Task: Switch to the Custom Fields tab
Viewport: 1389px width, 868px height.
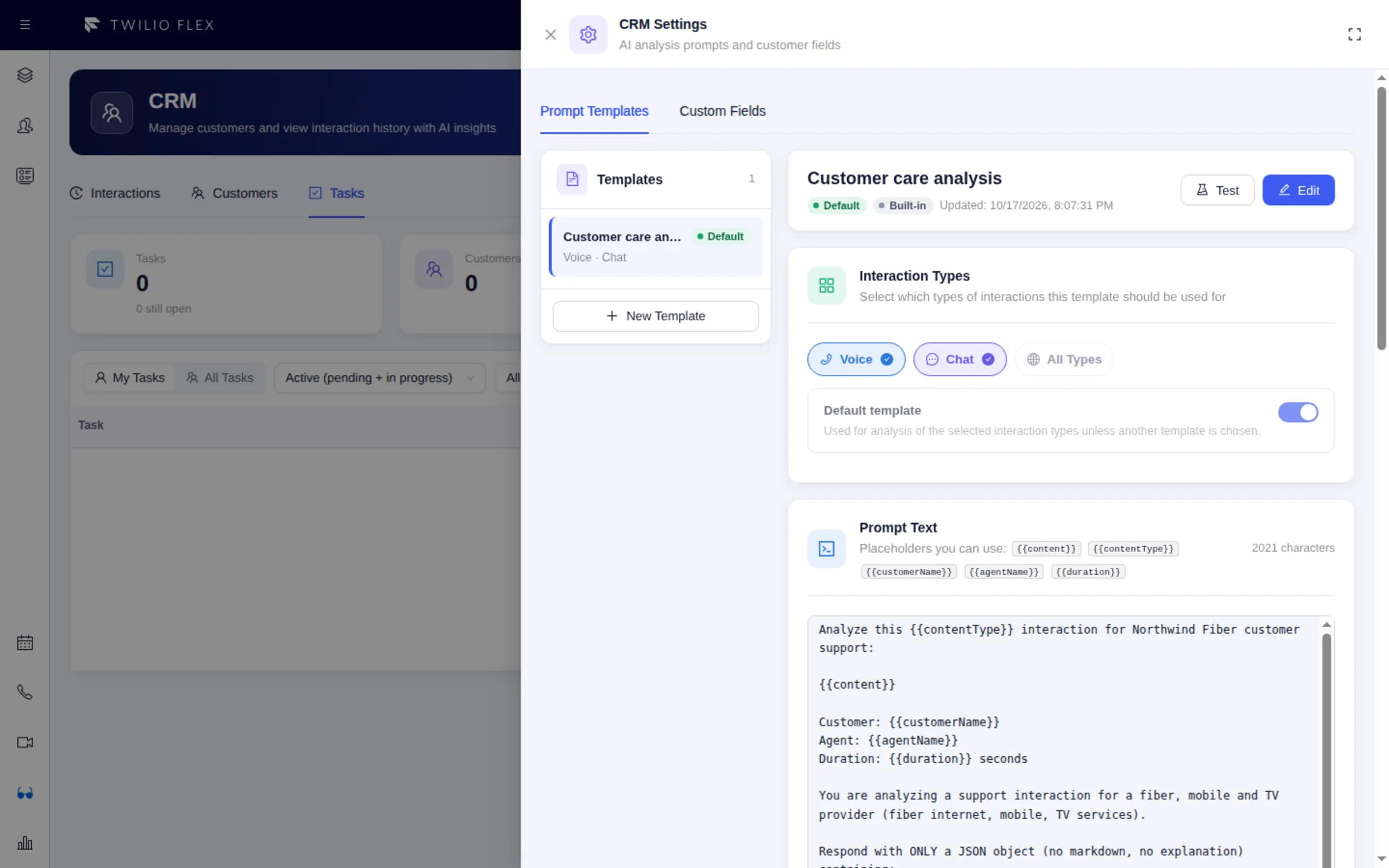Action: 722,111
